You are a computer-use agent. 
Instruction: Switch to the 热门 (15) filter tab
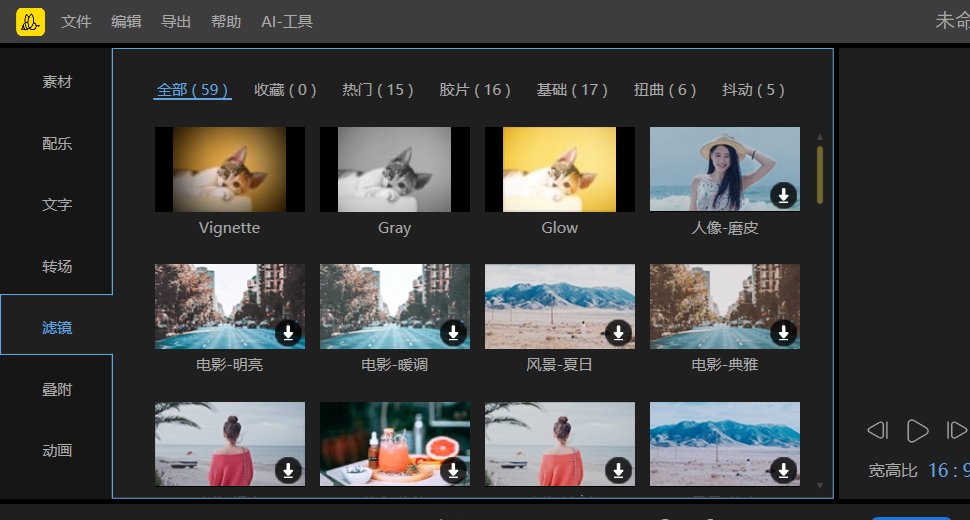378,90
